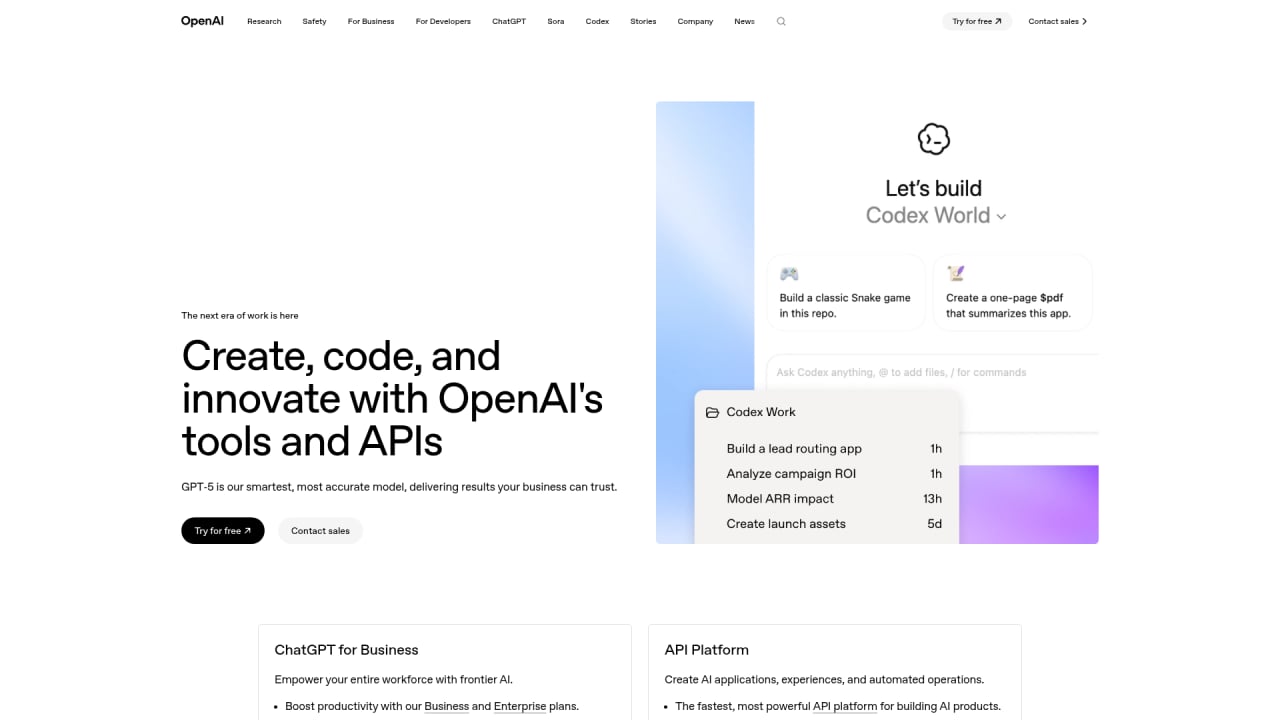1280x720 pixels.
Task: Open the For Developers menu
Action: coord(443,21)
